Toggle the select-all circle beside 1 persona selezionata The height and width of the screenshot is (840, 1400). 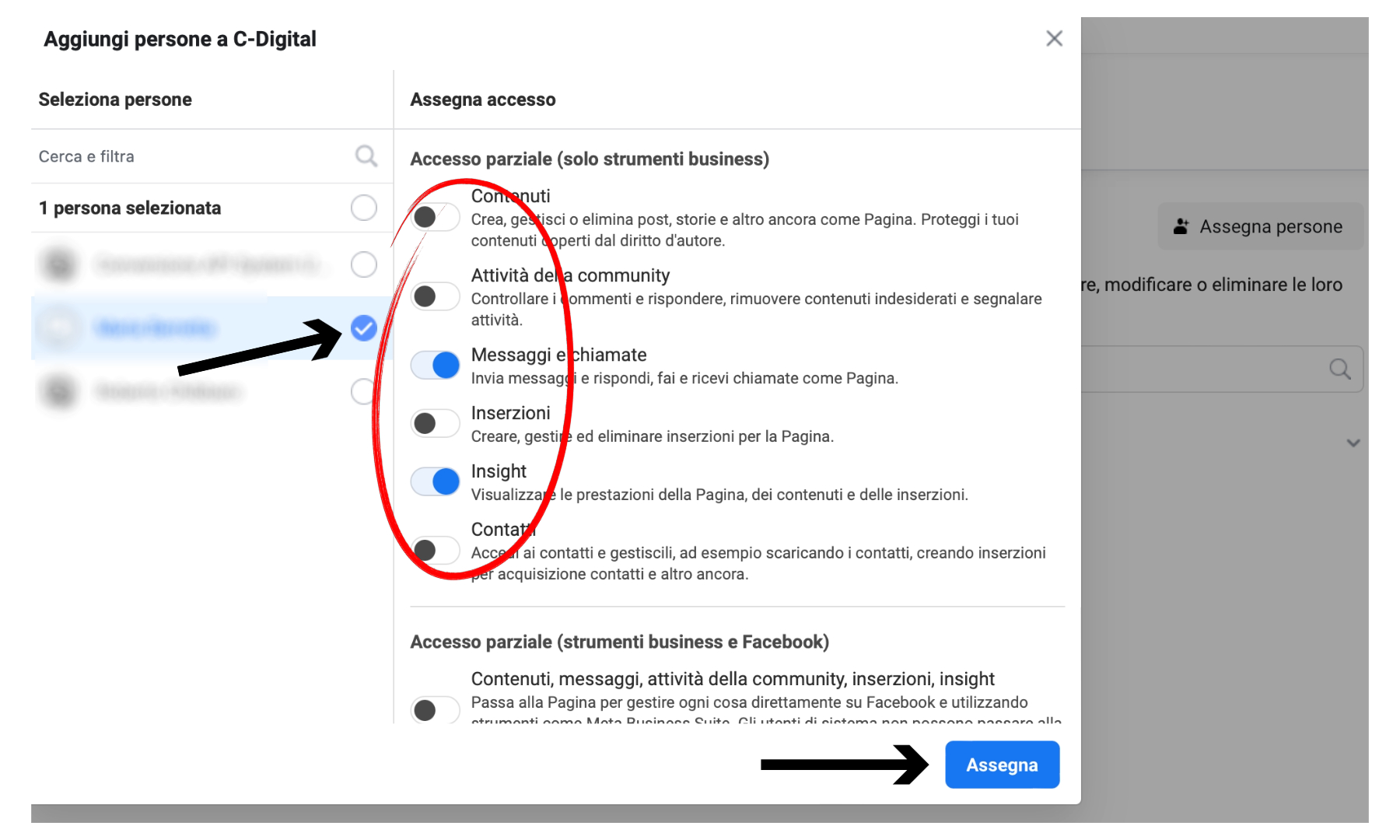[x=363, y=208]
